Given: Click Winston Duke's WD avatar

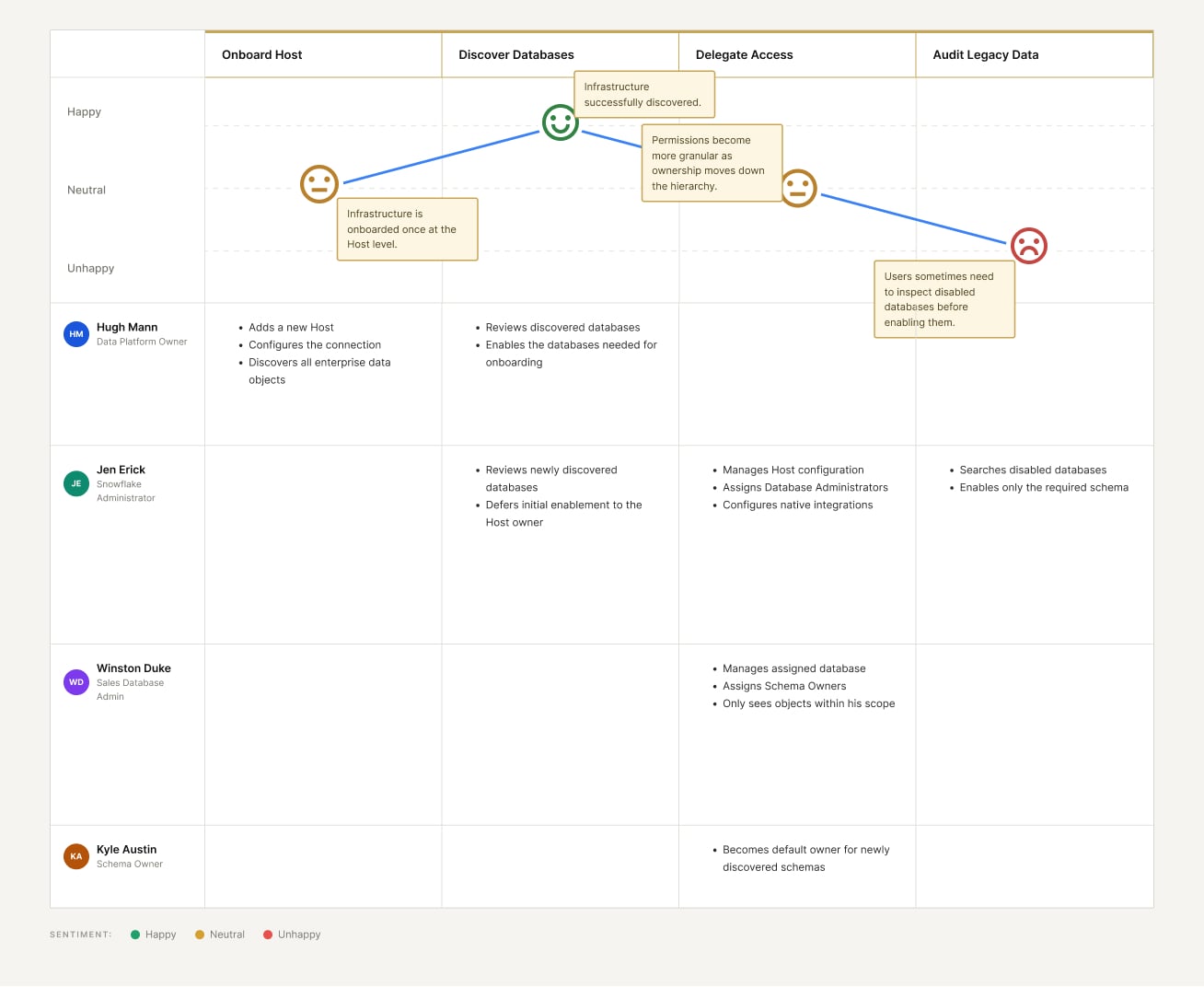Looking at the screenshot, I should point(76,682).
